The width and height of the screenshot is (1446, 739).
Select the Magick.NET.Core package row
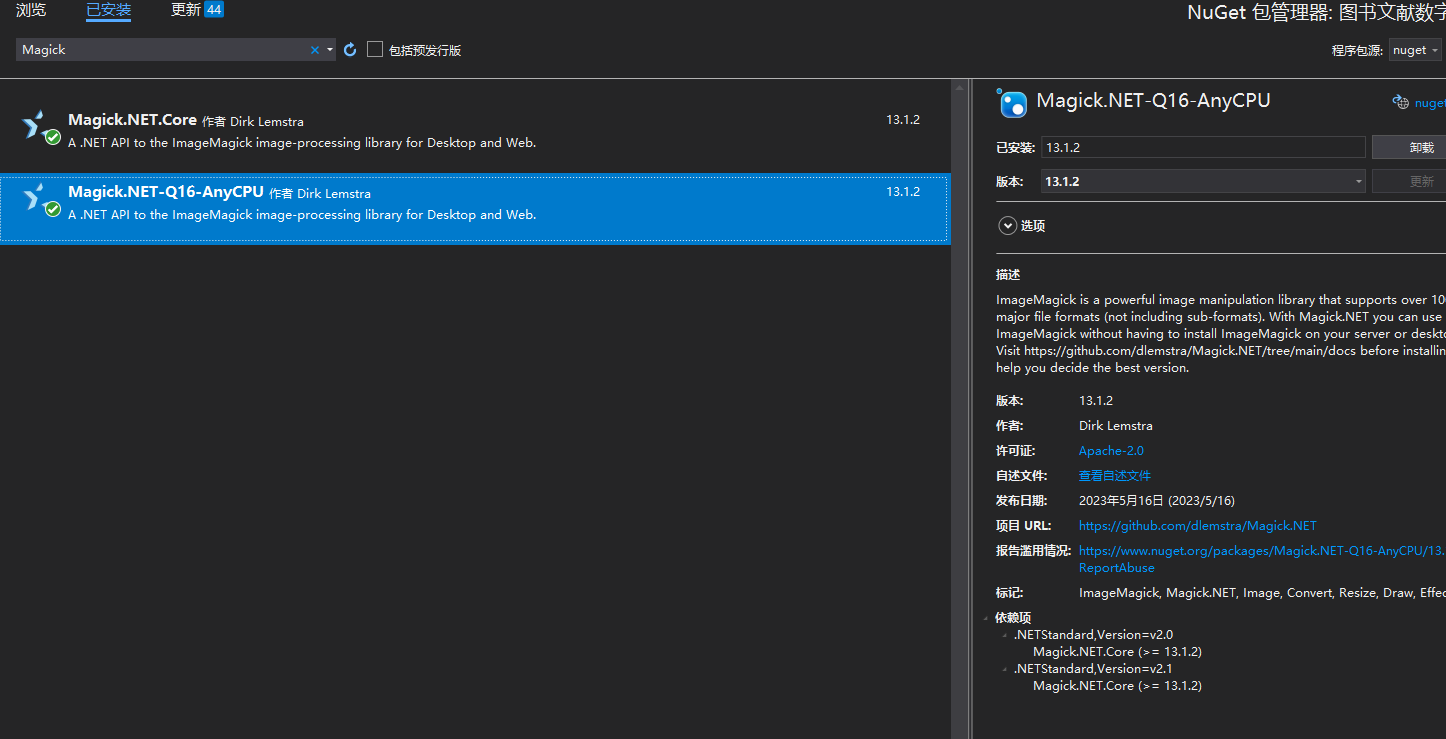tap(475, 131)
